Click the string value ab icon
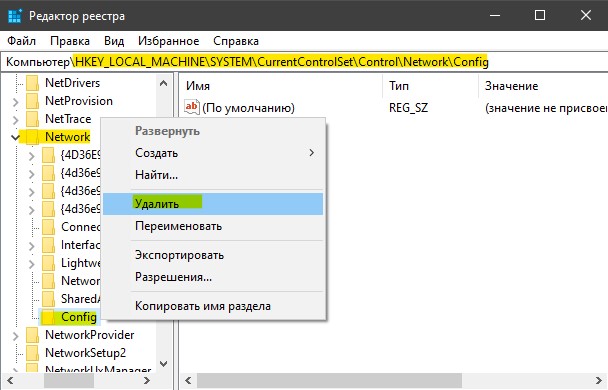The height and width of the screenshot is (390, 608). pos(192,107)
